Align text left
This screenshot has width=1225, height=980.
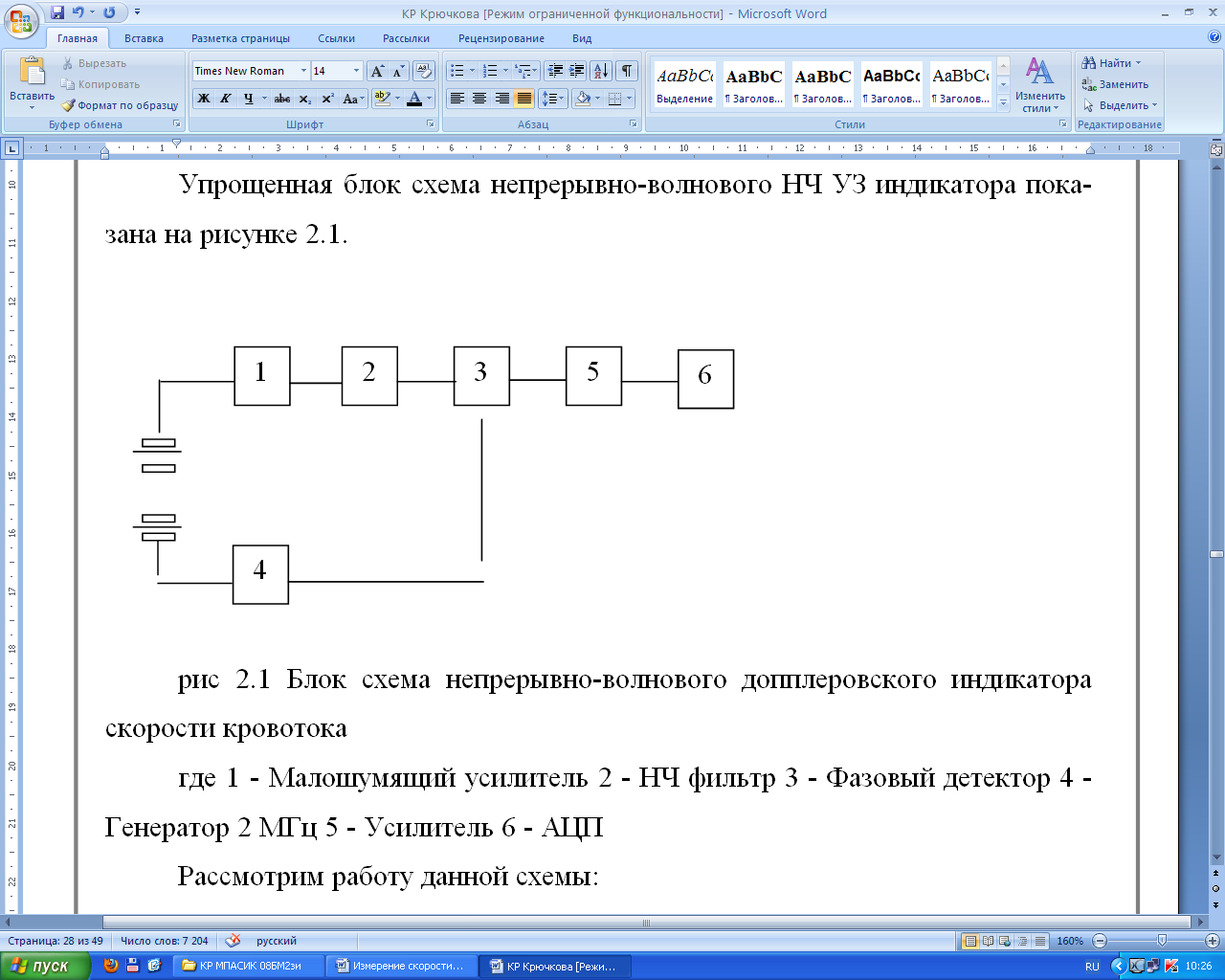(457, 99)
